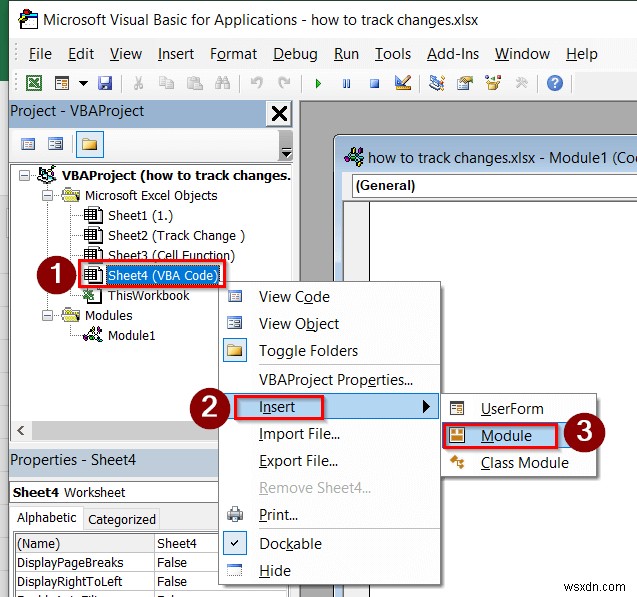637x597 pixels.
Task: Select Sheet4 (VBA Code) tree item
Action: [x=162, y=275]
